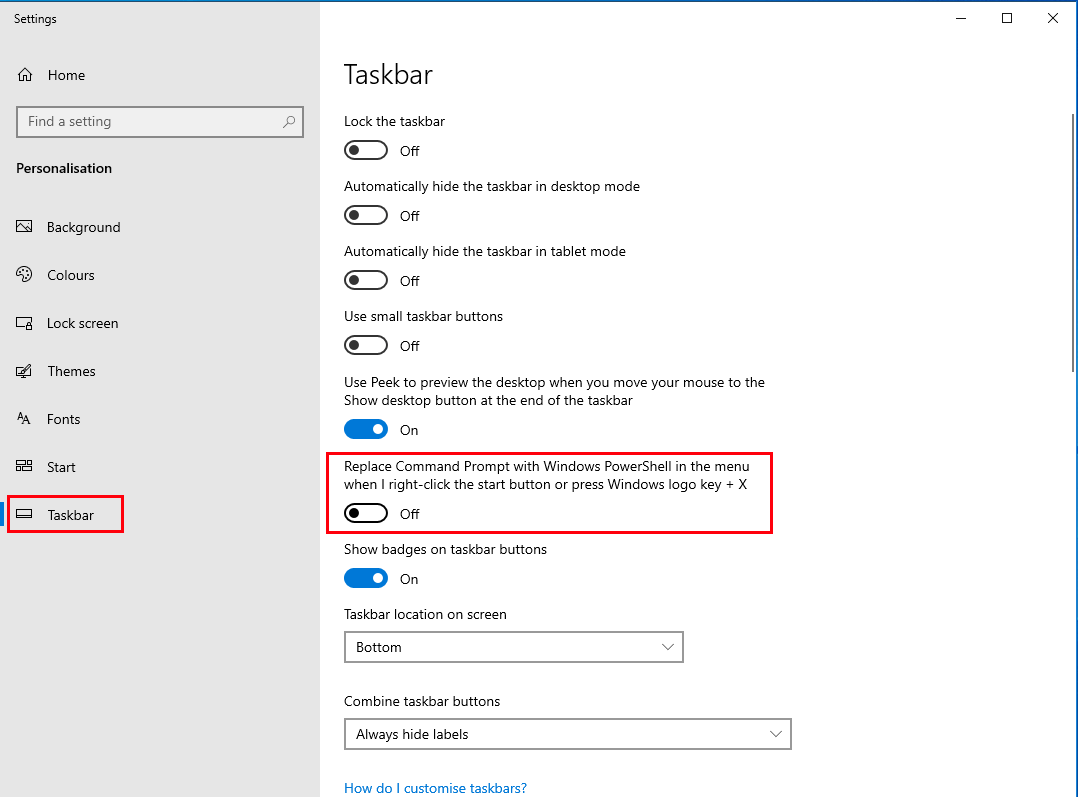Click the Background picture icon

point(24,226)
